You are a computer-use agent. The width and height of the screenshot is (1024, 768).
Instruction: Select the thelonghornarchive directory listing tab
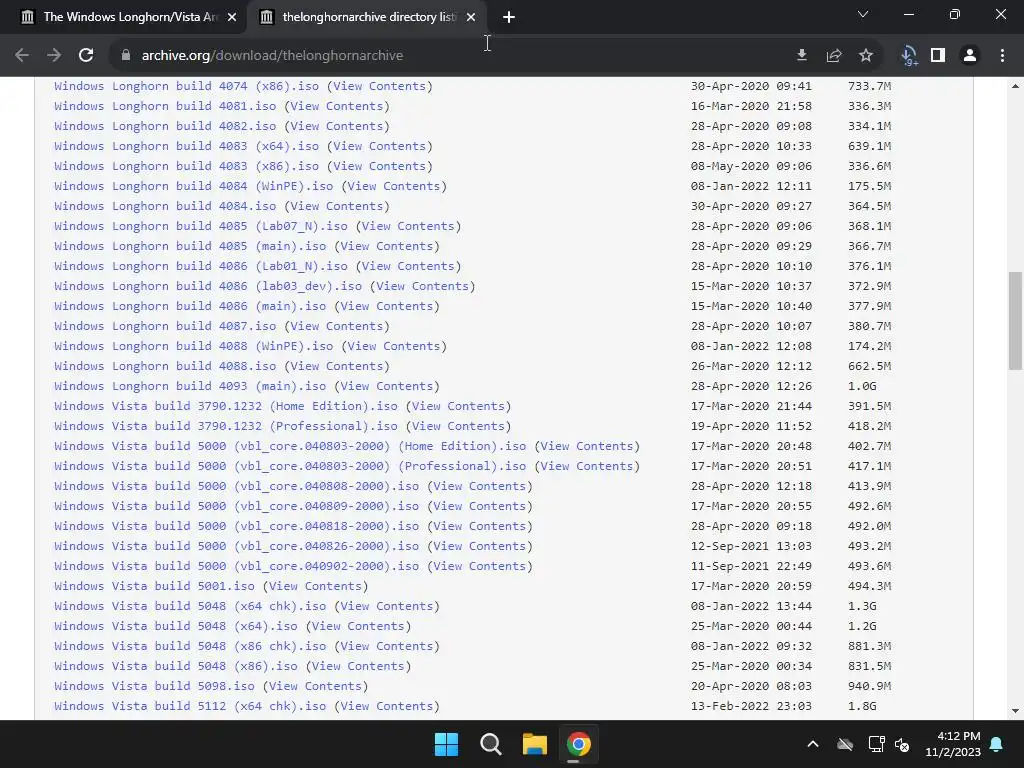pos(366,17)
